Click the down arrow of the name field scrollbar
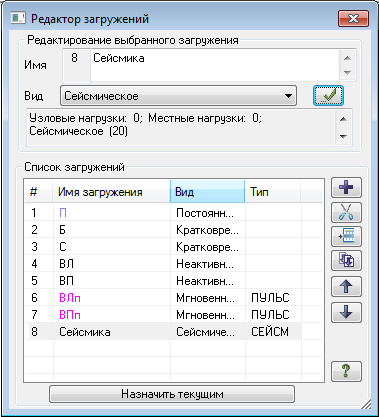 pos(347,73)
